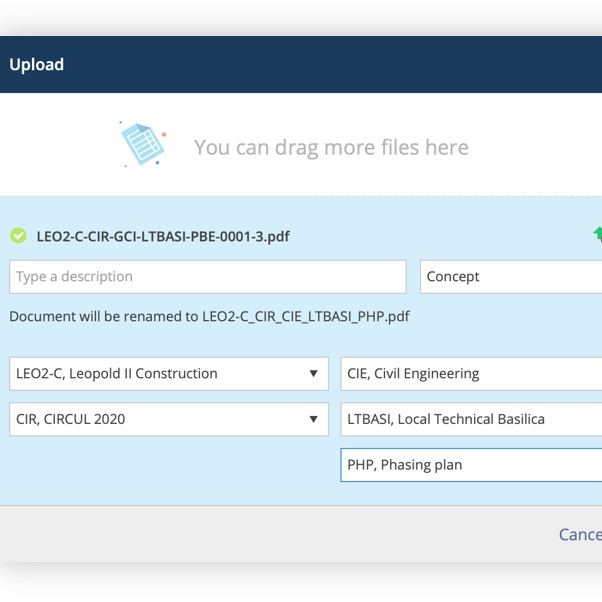Open the CIE, Civil Engineering selector
The height and width of the screenshot is (602, 602).
point(471,374)
